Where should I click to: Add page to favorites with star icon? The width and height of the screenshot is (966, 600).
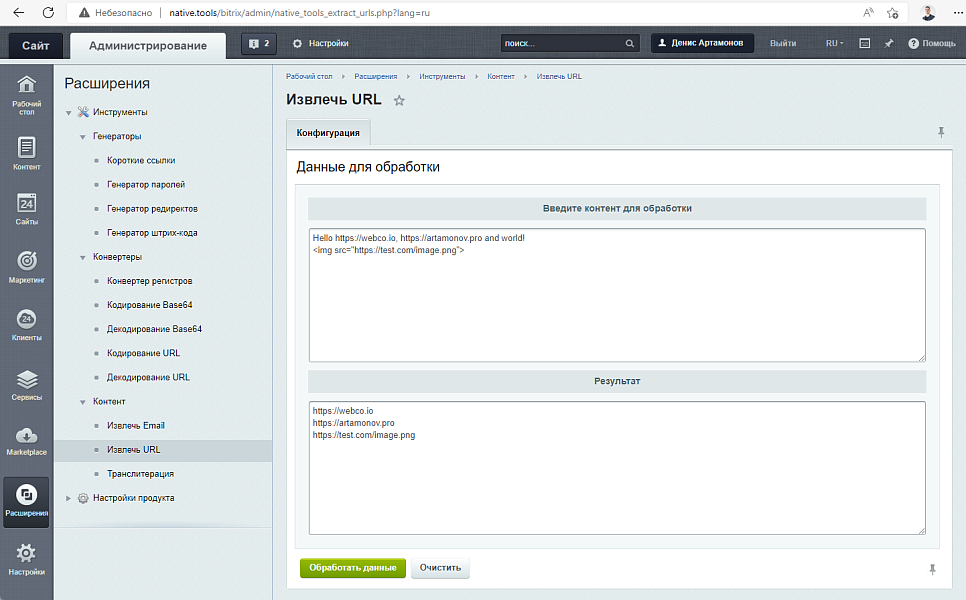point(399,101)
